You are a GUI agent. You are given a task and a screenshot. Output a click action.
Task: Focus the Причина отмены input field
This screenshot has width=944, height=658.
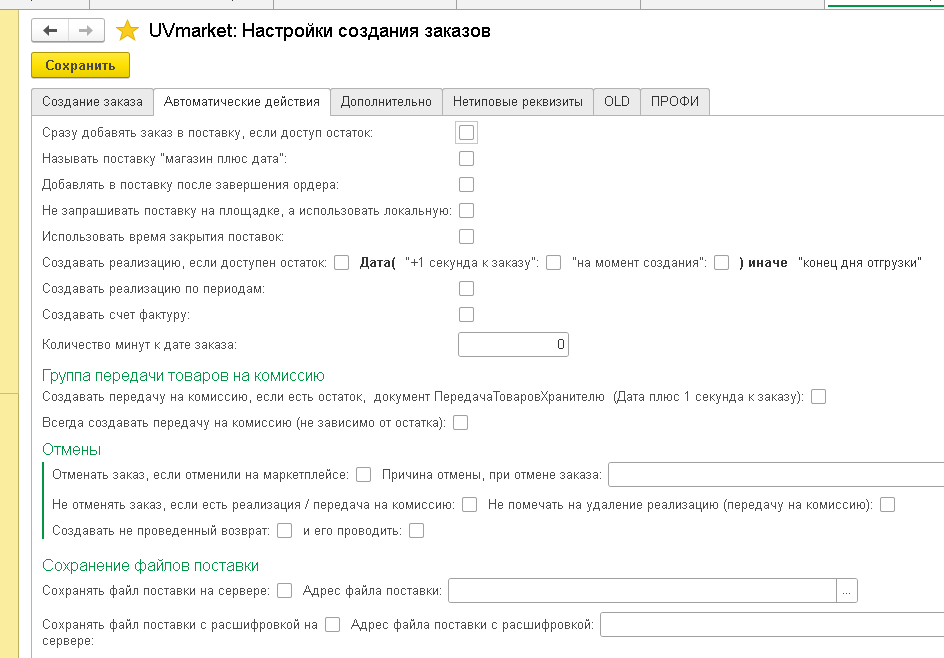point(776,474)
